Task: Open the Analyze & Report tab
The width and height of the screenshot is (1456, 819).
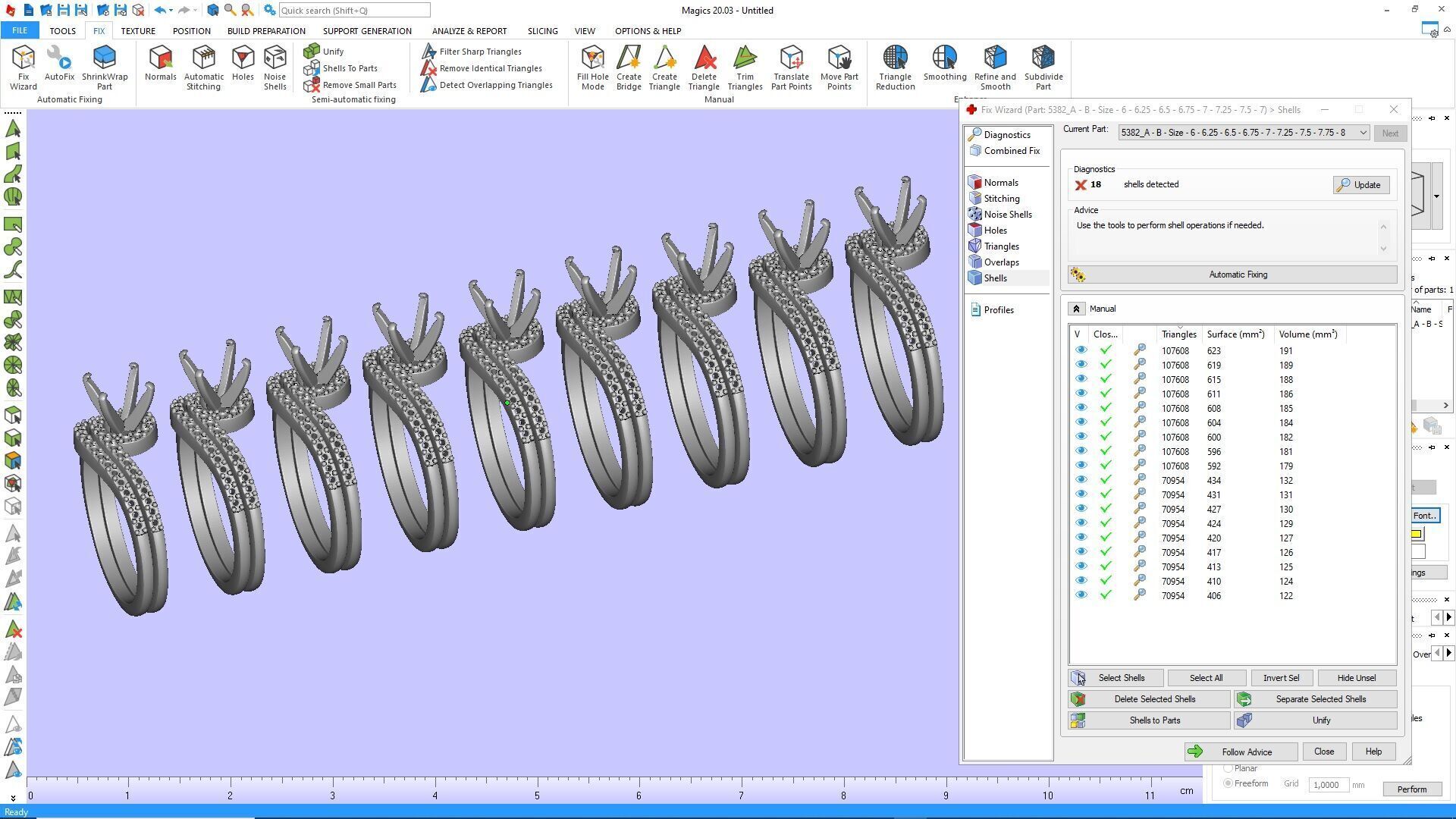Action: click(x=469, y=31)
